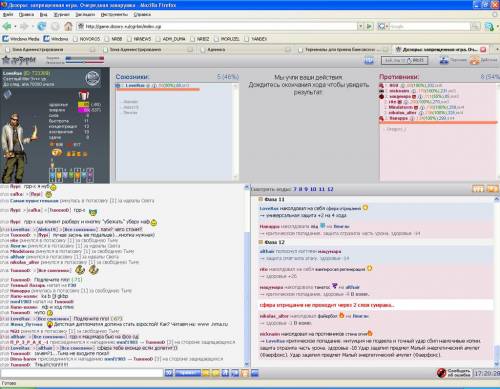
Task: Collapse the Фаза 11 log section
Action: pyautogui.click(x=261, y=199)
